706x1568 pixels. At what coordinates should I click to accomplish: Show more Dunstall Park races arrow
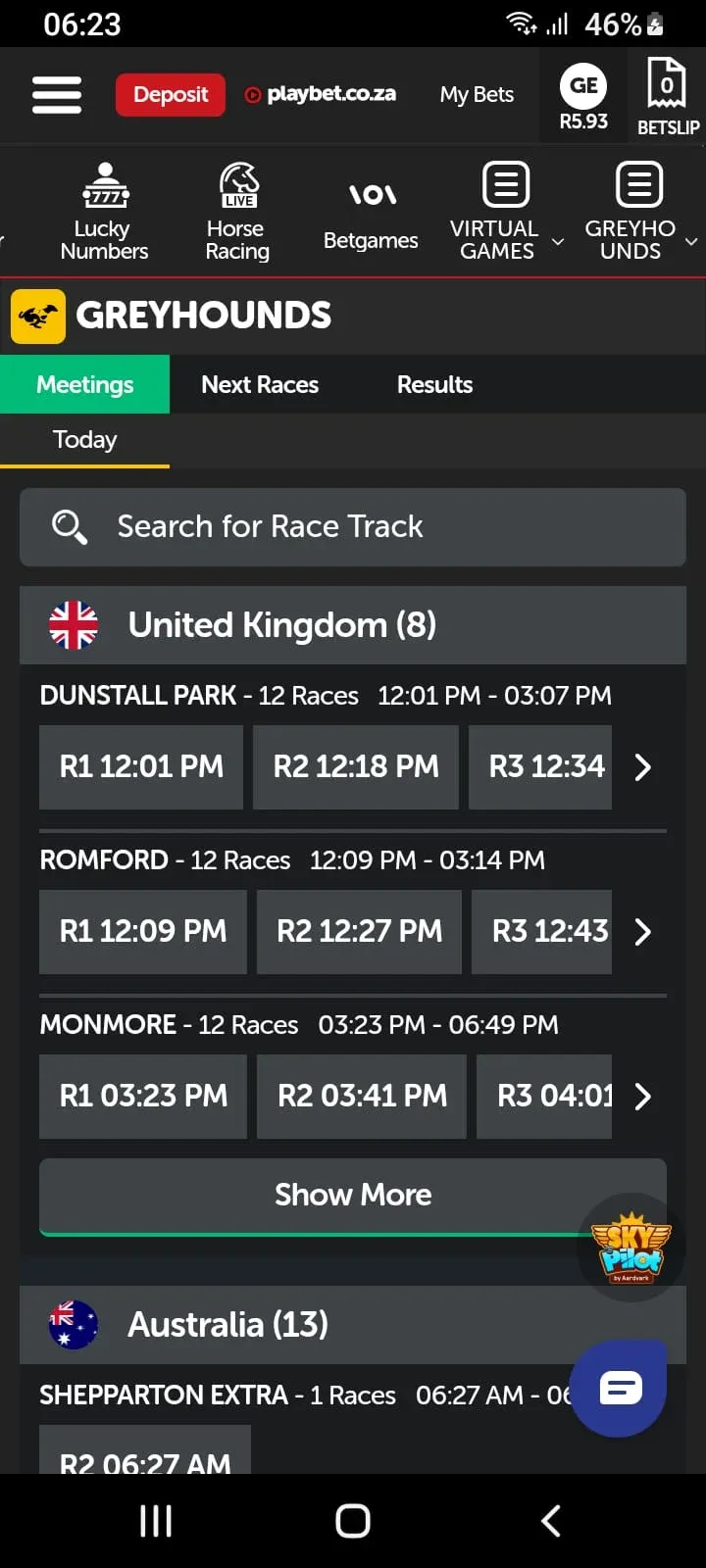tap(643, 767)
